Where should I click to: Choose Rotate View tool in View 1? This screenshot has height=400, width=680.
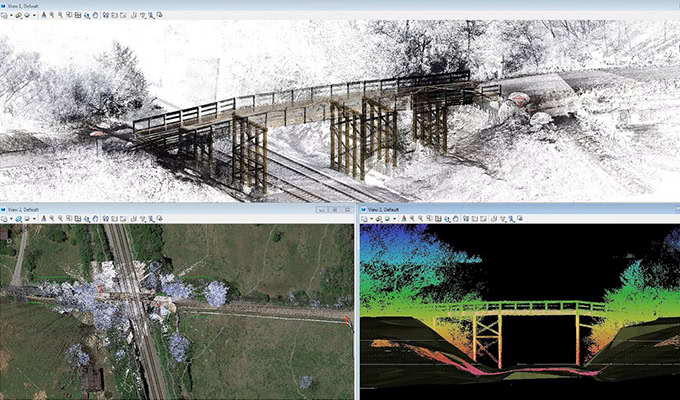point(88,15)
